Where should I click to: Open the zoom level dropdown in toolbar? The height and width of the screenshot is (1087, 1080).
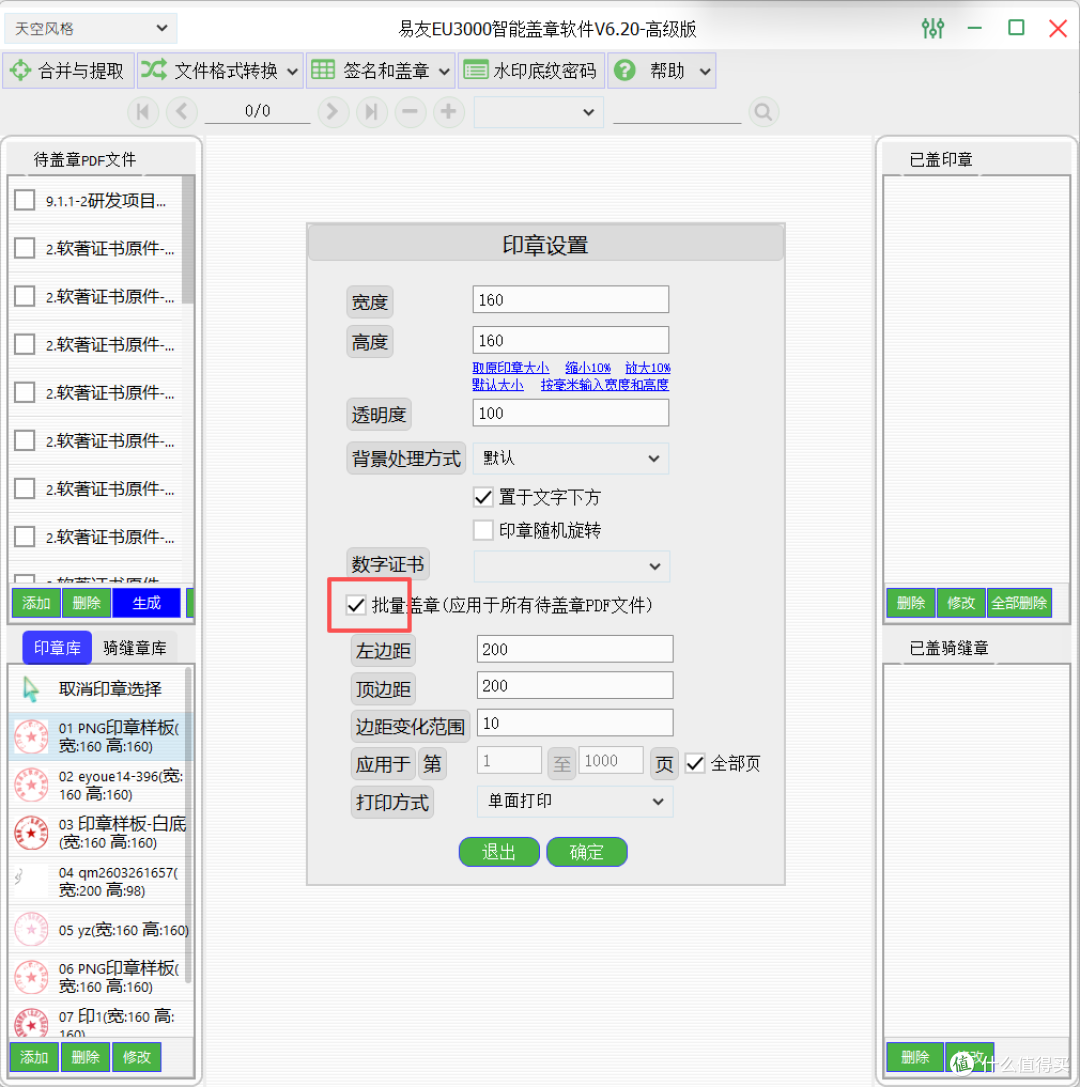click(x=538, y=112)
